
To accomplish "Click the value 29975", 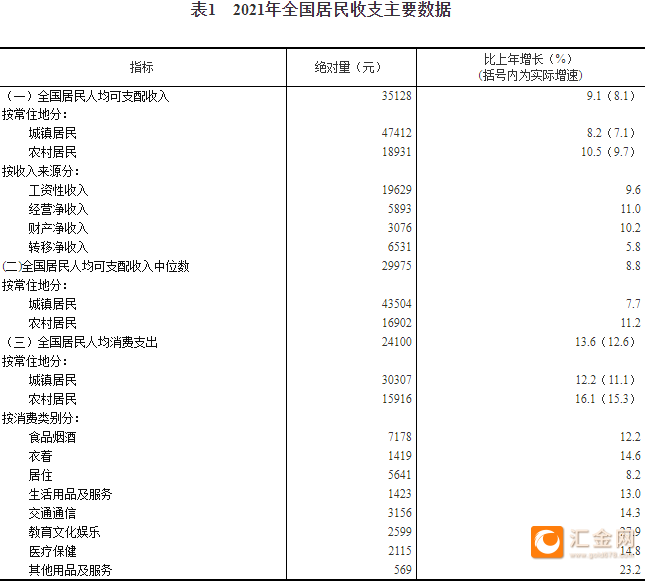I will pos(396,266).
